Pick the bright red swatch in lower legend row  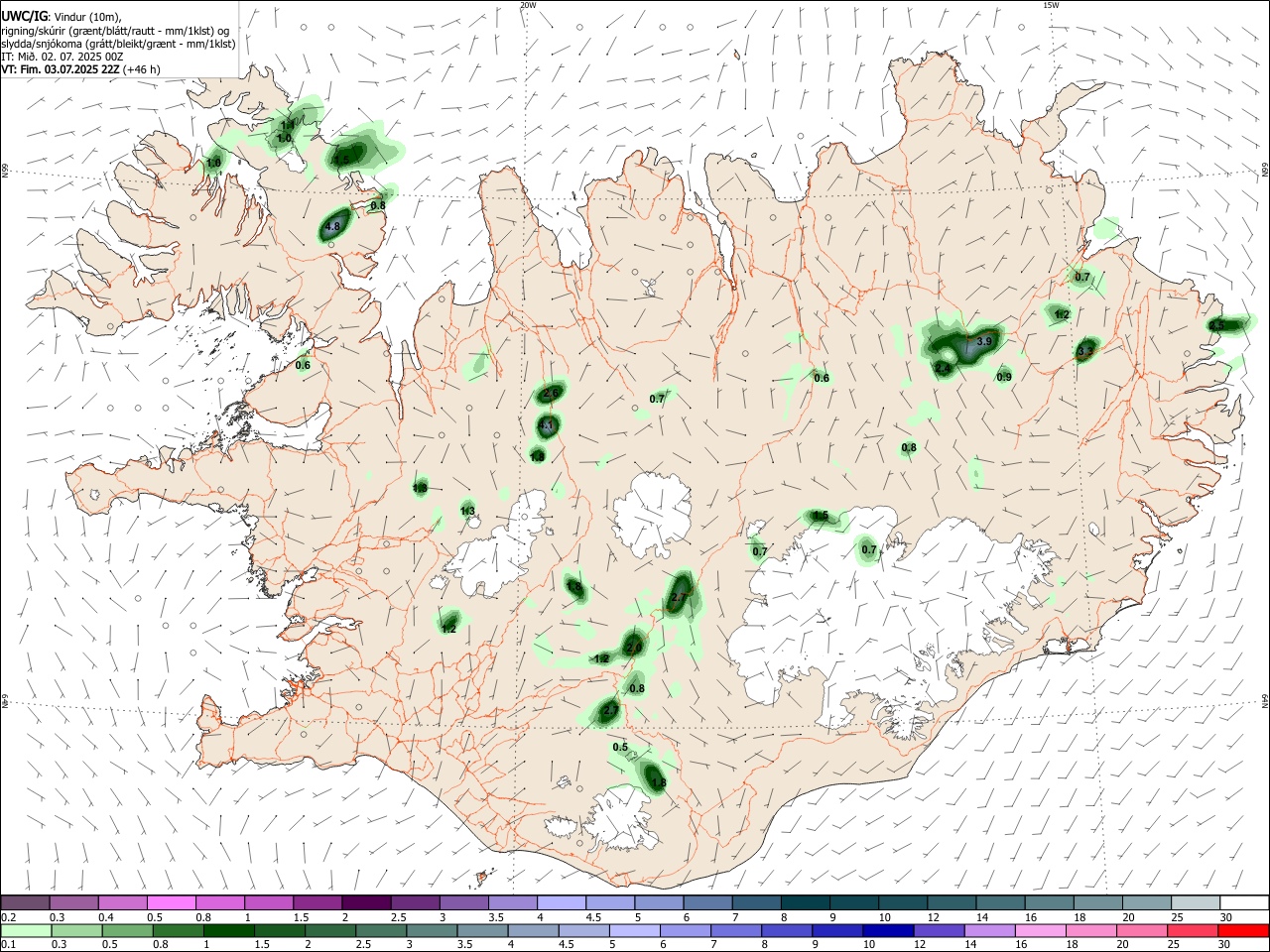click(1243, 930)
